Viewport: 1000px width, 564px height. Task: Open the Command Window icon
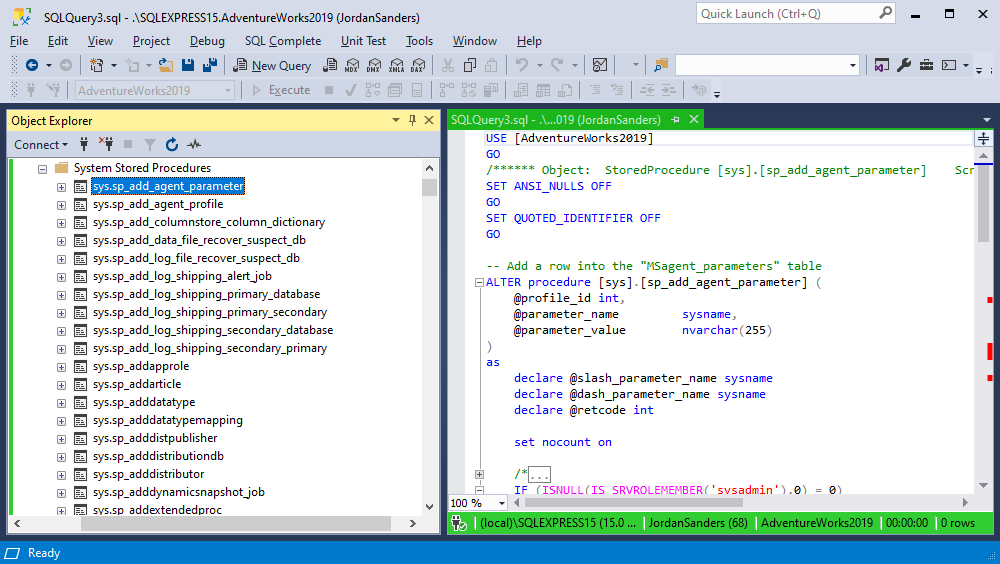(x=949, y=65)
